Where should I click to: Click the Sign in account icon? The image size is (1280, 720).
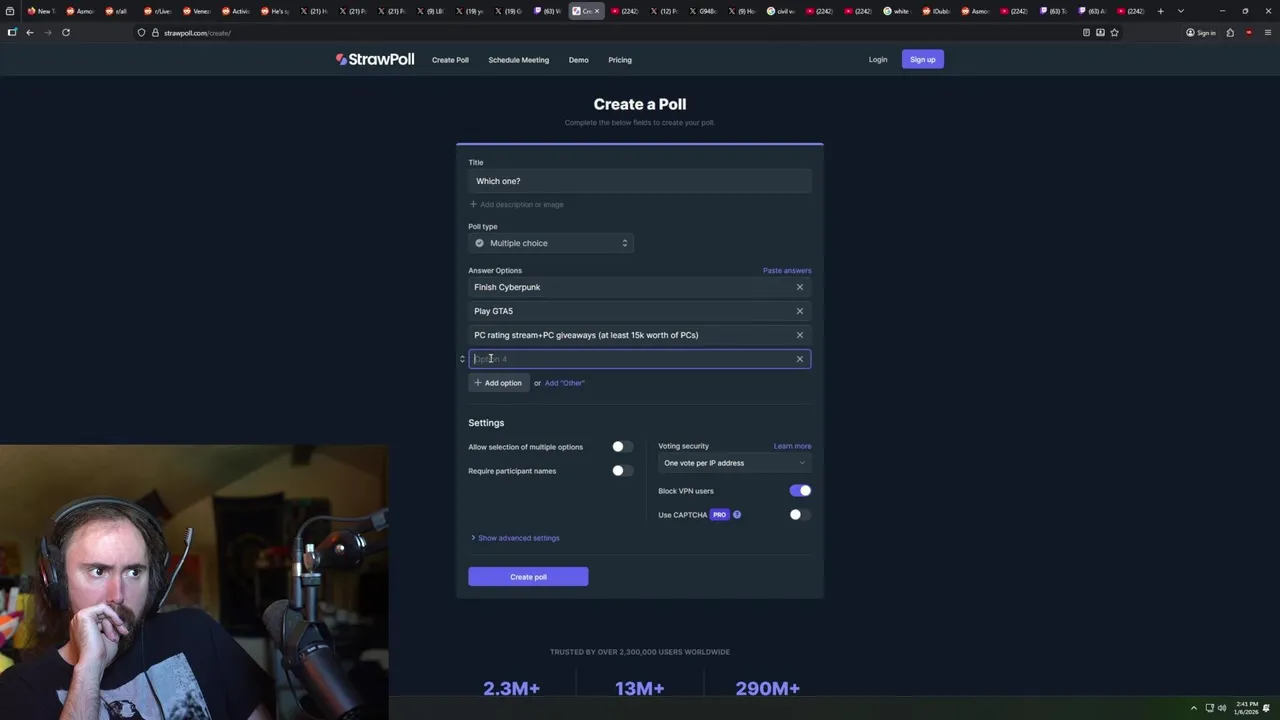(1190, 32)
